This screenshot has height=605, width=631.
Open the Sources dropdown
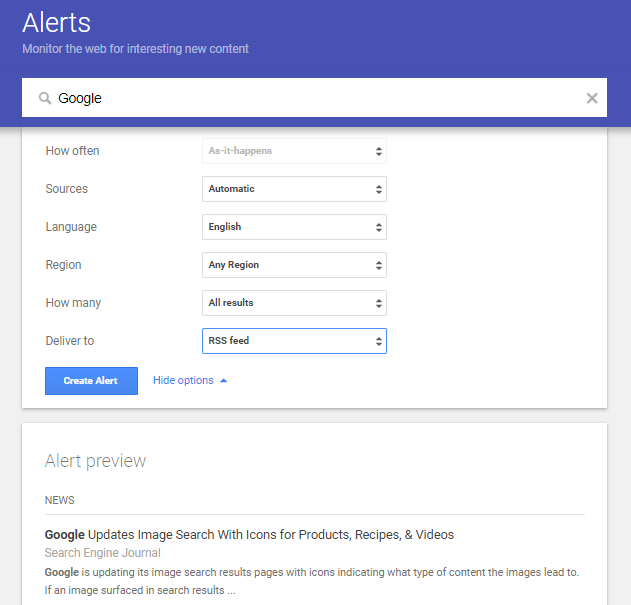click(294, 189)
